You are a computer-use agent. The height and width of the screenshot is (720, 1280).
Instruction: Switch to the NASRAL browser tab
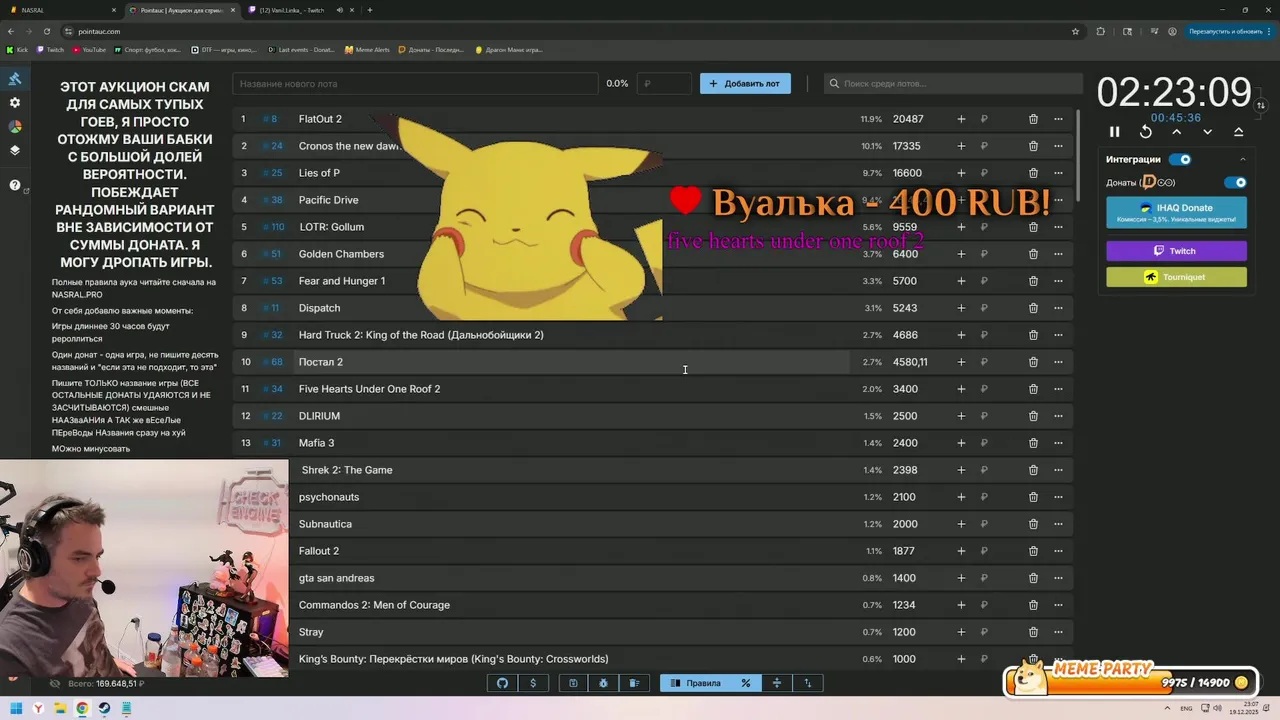[60, 10]
